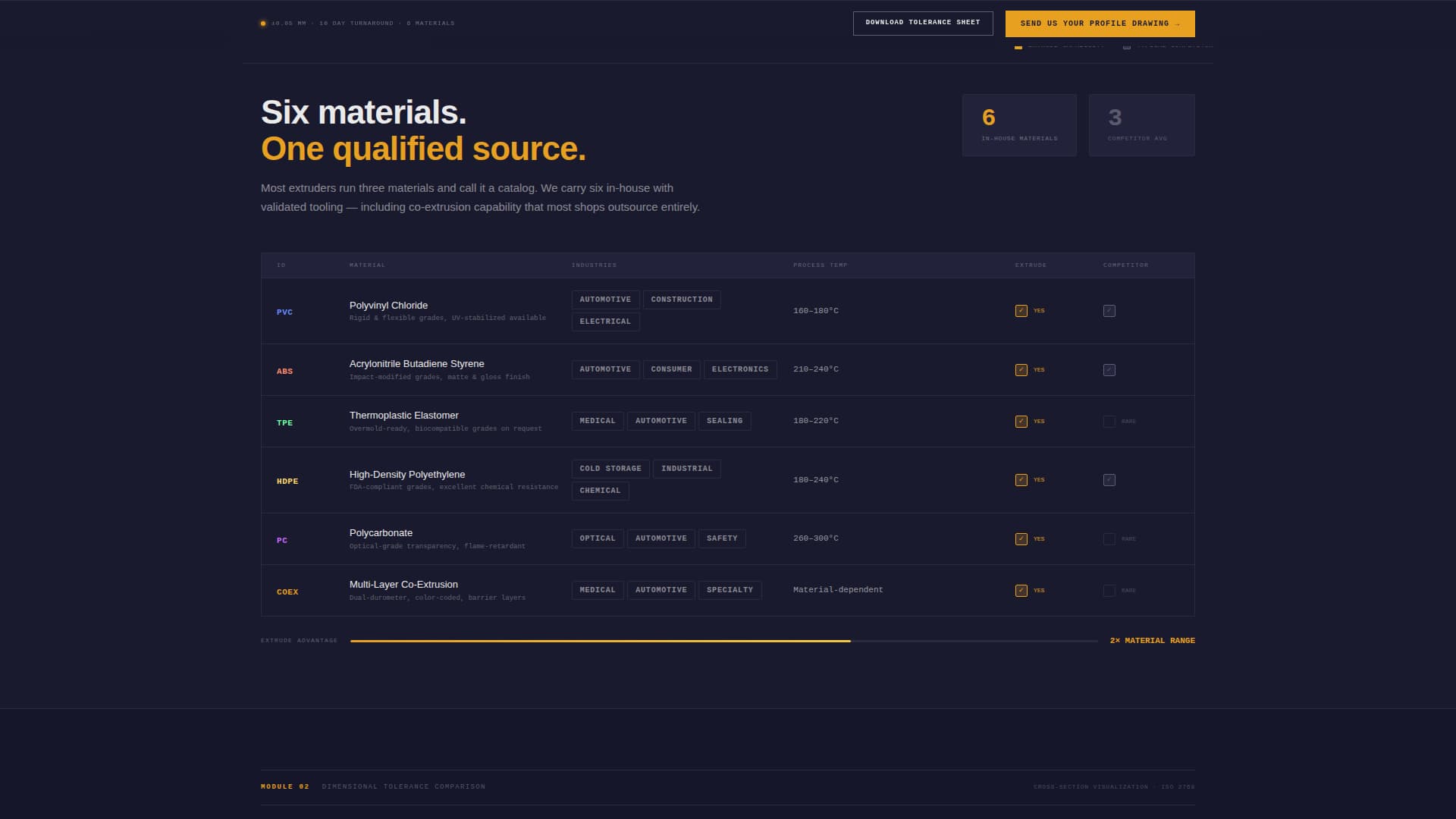This screenshot has width=1456, height=819.
Task: Enable the RARE checkbox for Thermoplastic Elastomer
Action: click(1109, 421)
